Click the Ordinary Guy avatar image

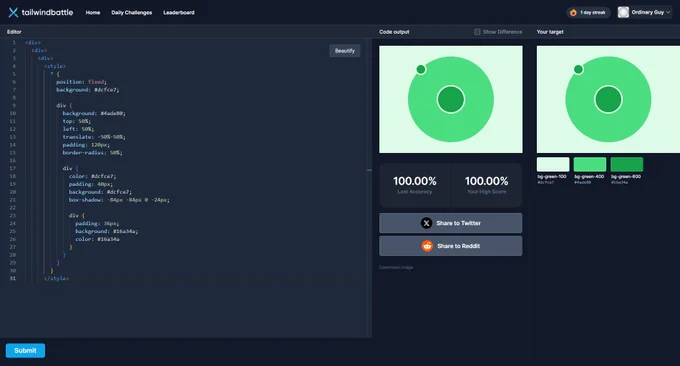pos(623,13)
